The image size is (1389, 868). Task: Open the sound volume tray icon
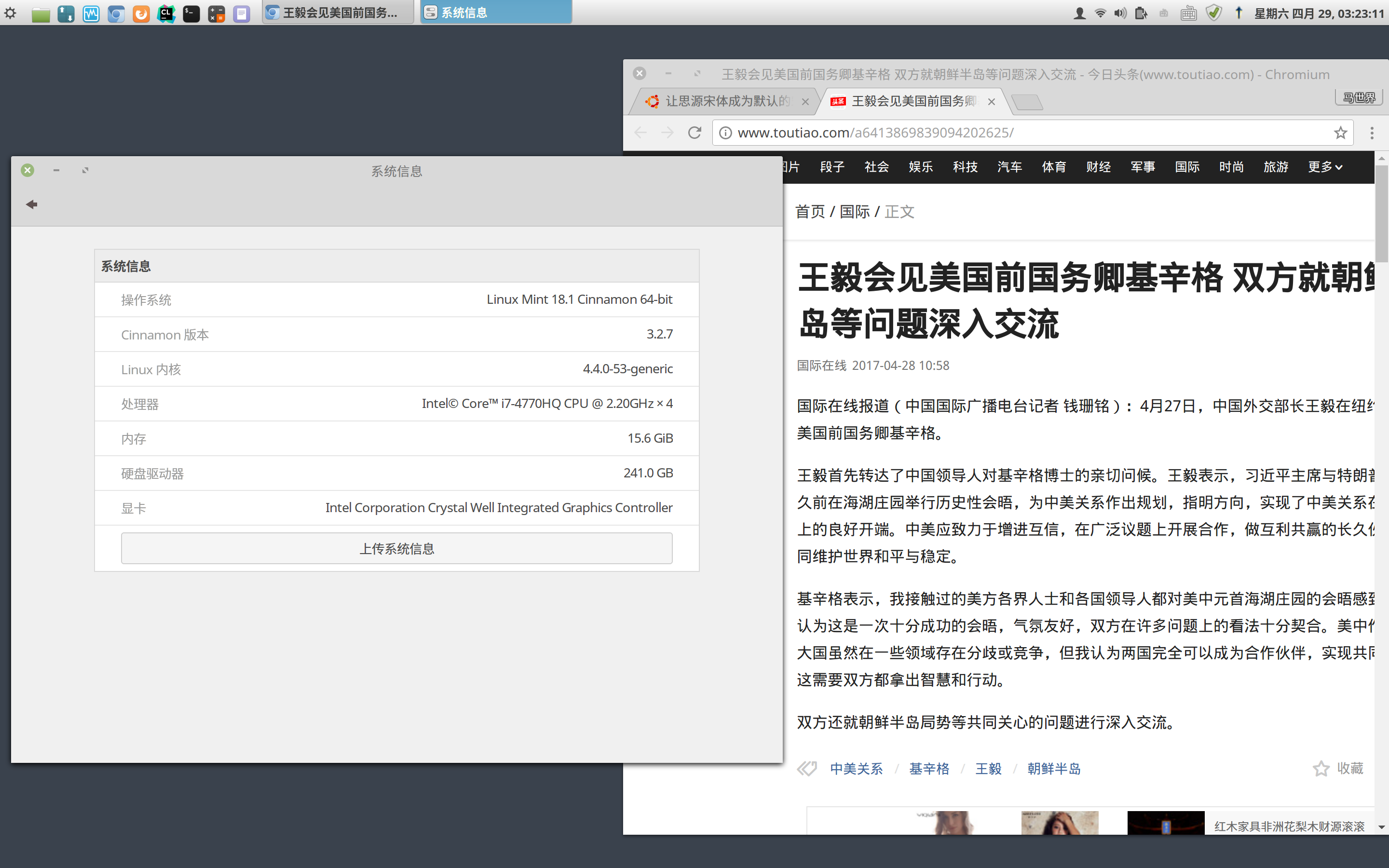coord(1120,13)
